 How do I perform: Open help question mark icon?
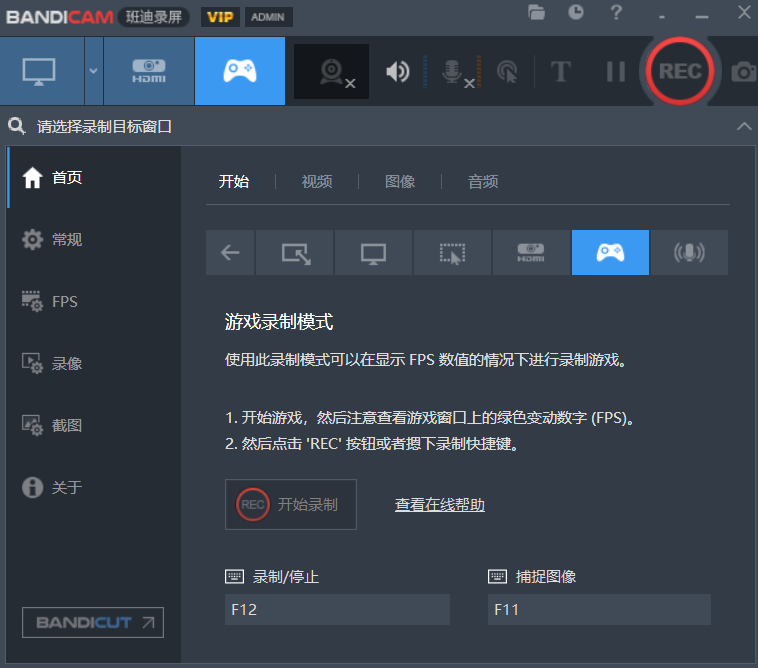tap(616, 13)
